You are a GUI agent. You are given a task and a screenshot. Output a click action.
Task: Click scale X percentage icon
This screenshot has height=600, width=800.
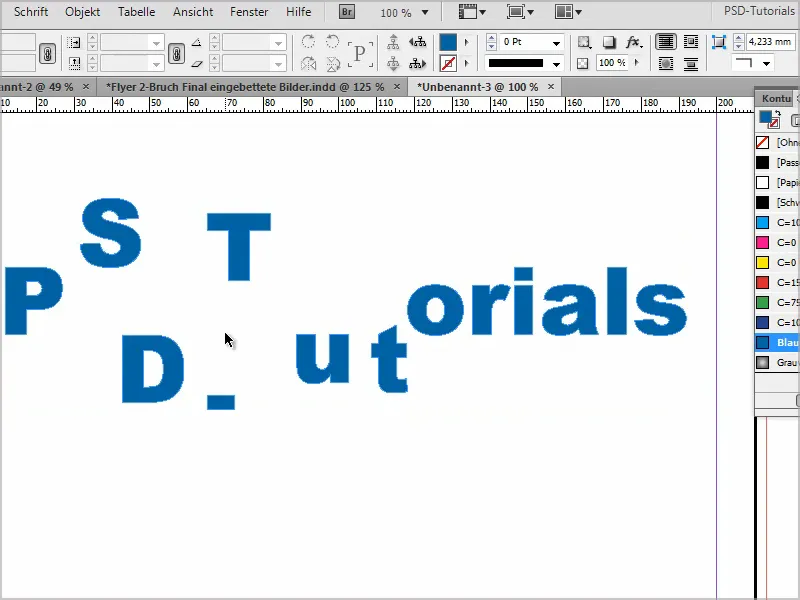tap(74, 42)
